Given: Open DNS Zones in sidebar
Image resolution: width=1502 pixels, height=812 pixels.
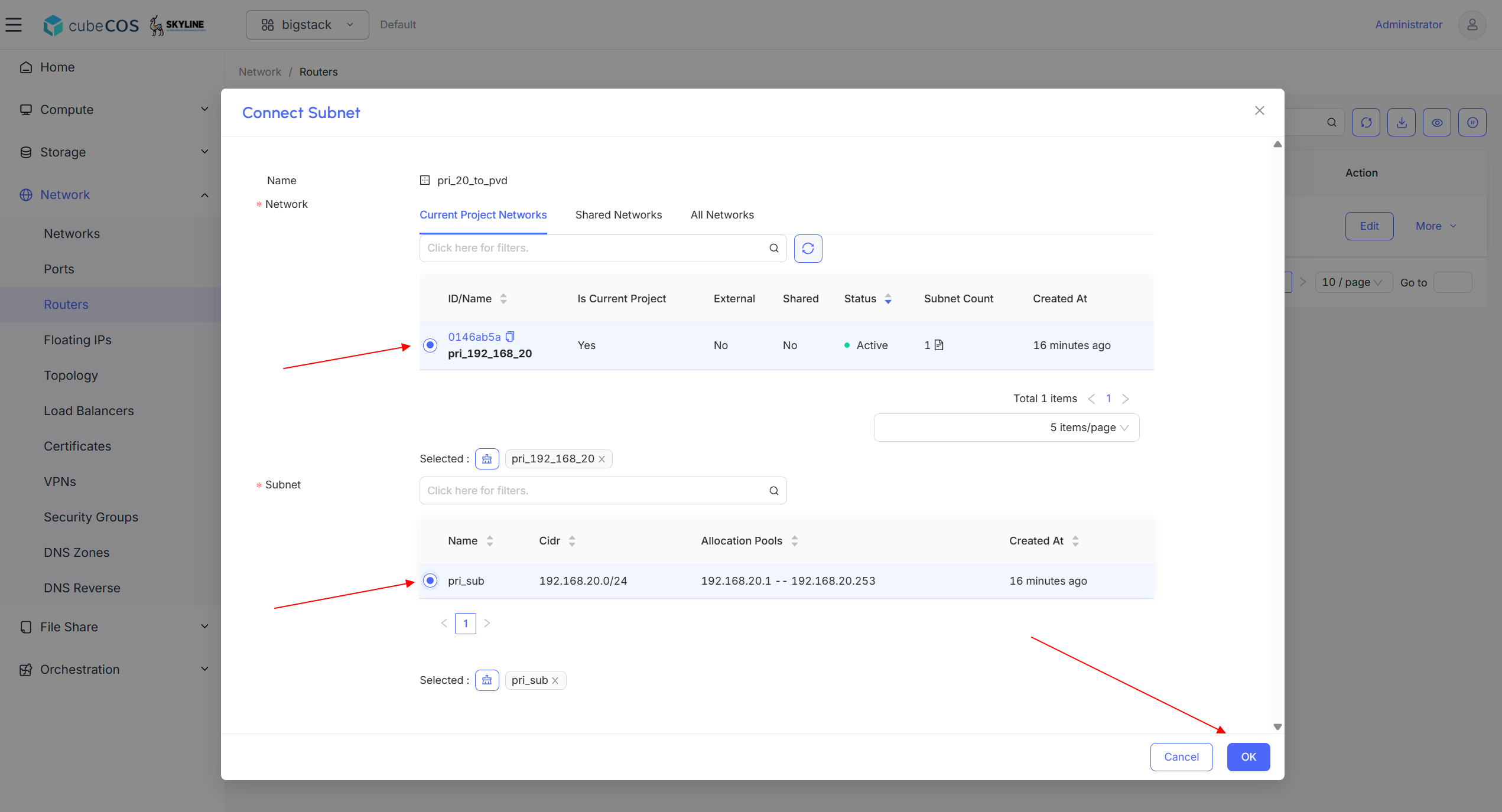Looking at the screenshot, I should click(77, 553).
